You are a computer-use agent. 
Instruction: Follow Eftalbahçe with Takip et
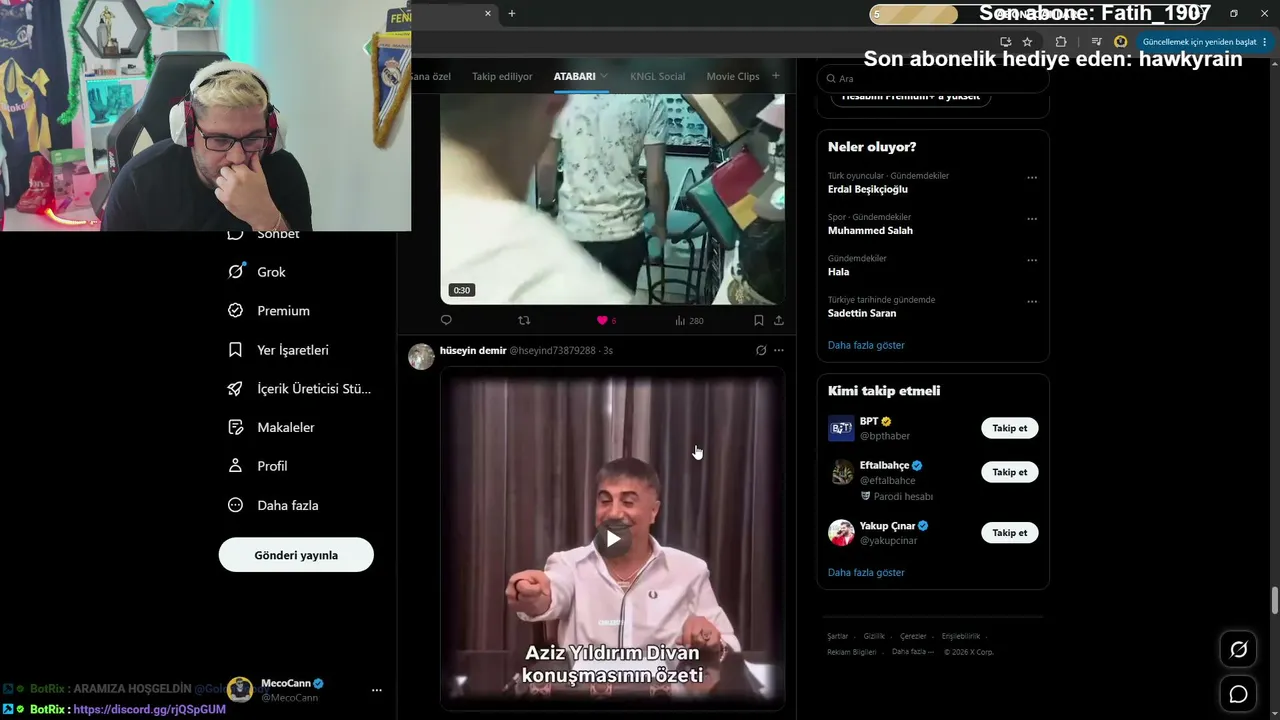[1010, 472]
